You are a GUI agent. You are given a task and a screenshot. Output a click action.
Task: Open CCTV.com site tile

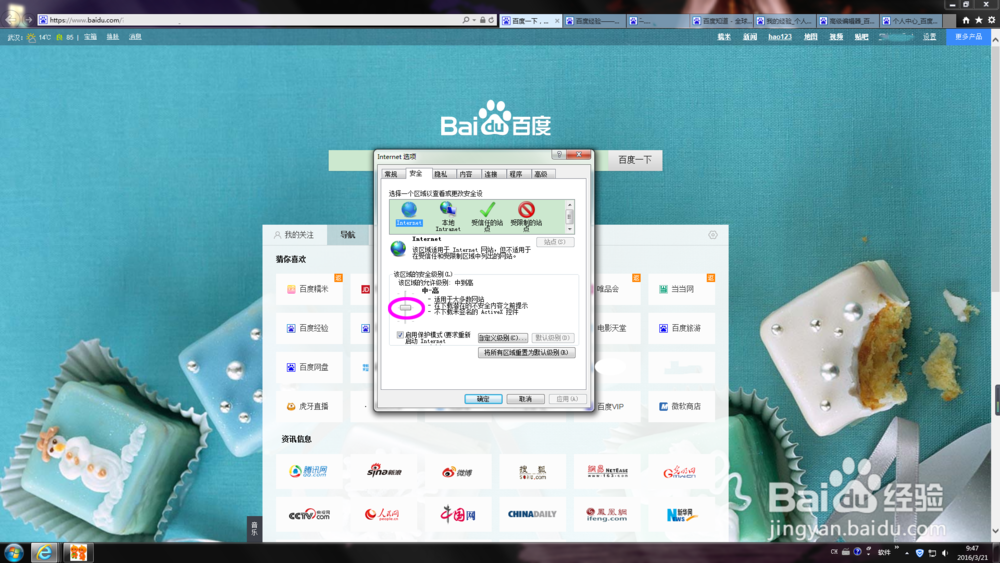(x=308, y=515)
